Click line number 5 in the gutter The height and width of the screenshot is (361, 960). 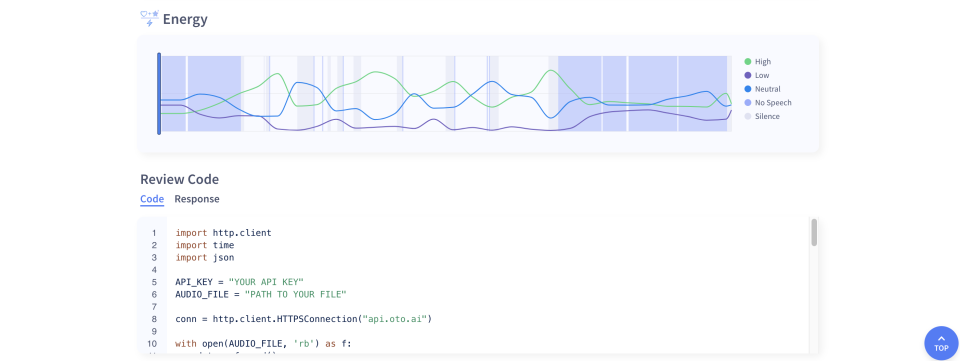click(154, 282)
